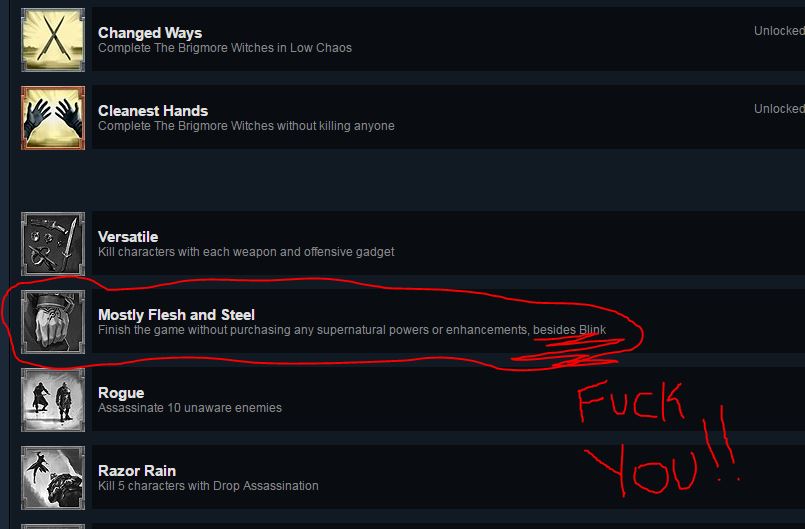Click the Unlocked status beside Changed Ways
Image resolution: width=805 pixels, height=529 pixels.
(x=779, y=31)
